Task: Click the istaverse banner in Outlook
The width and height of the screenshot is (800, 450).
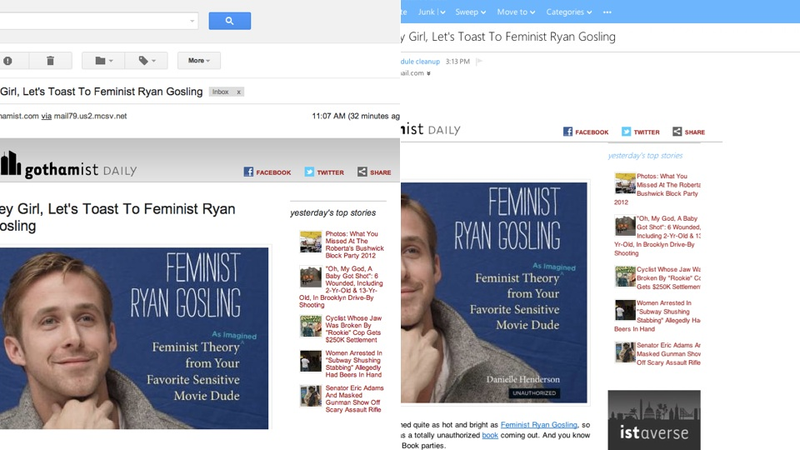Action: (x=654, y=420)
